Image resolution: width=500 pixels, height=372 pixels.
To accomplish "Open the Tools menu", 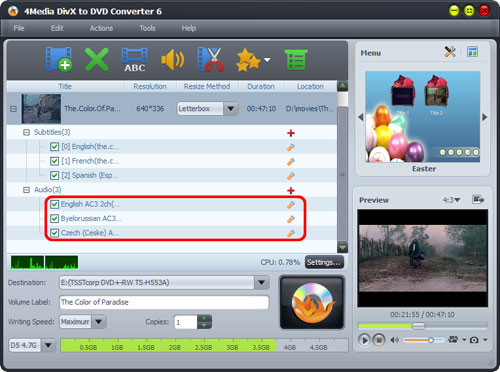I will [x=147, y=28].
